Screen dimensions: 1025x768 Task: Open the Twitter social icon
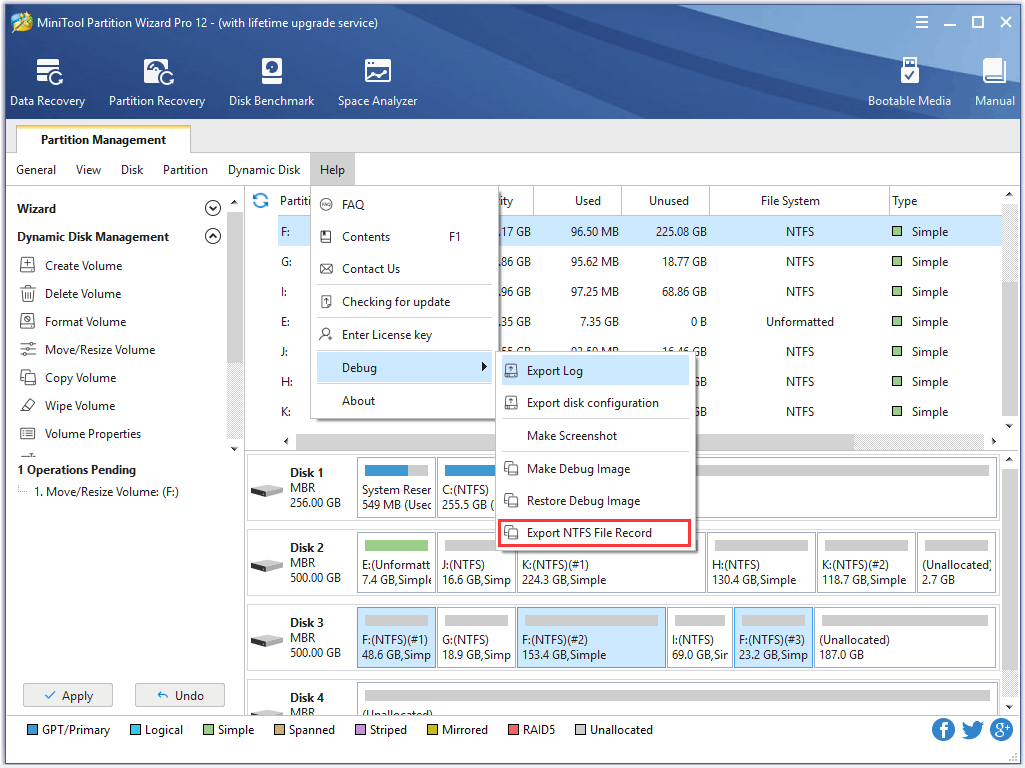972,730
